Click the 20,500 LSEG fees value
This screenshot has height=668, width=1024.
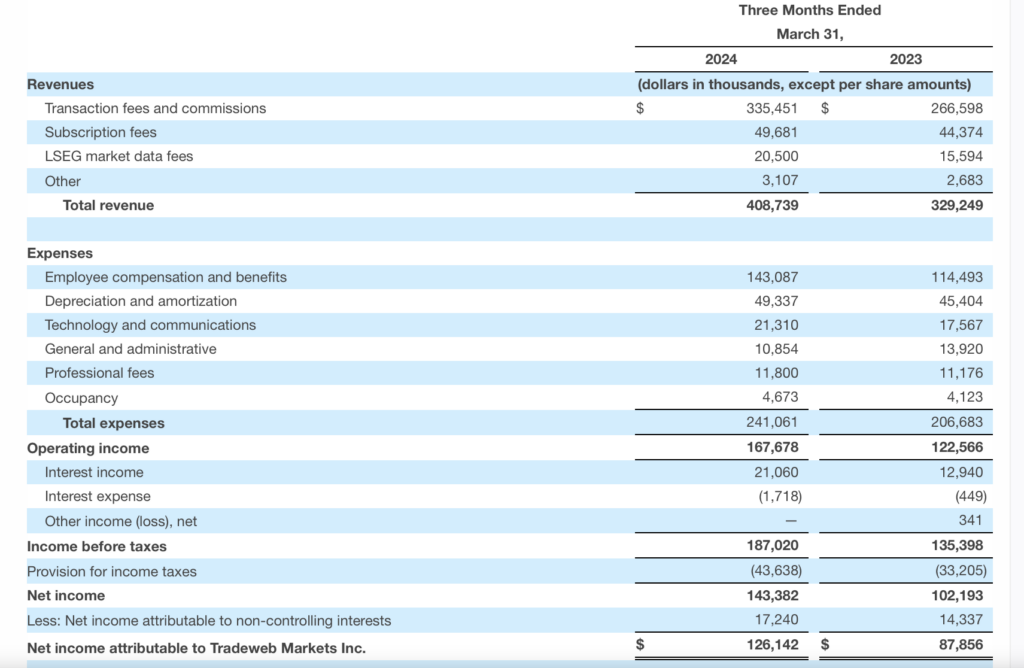tap(776, 157)
